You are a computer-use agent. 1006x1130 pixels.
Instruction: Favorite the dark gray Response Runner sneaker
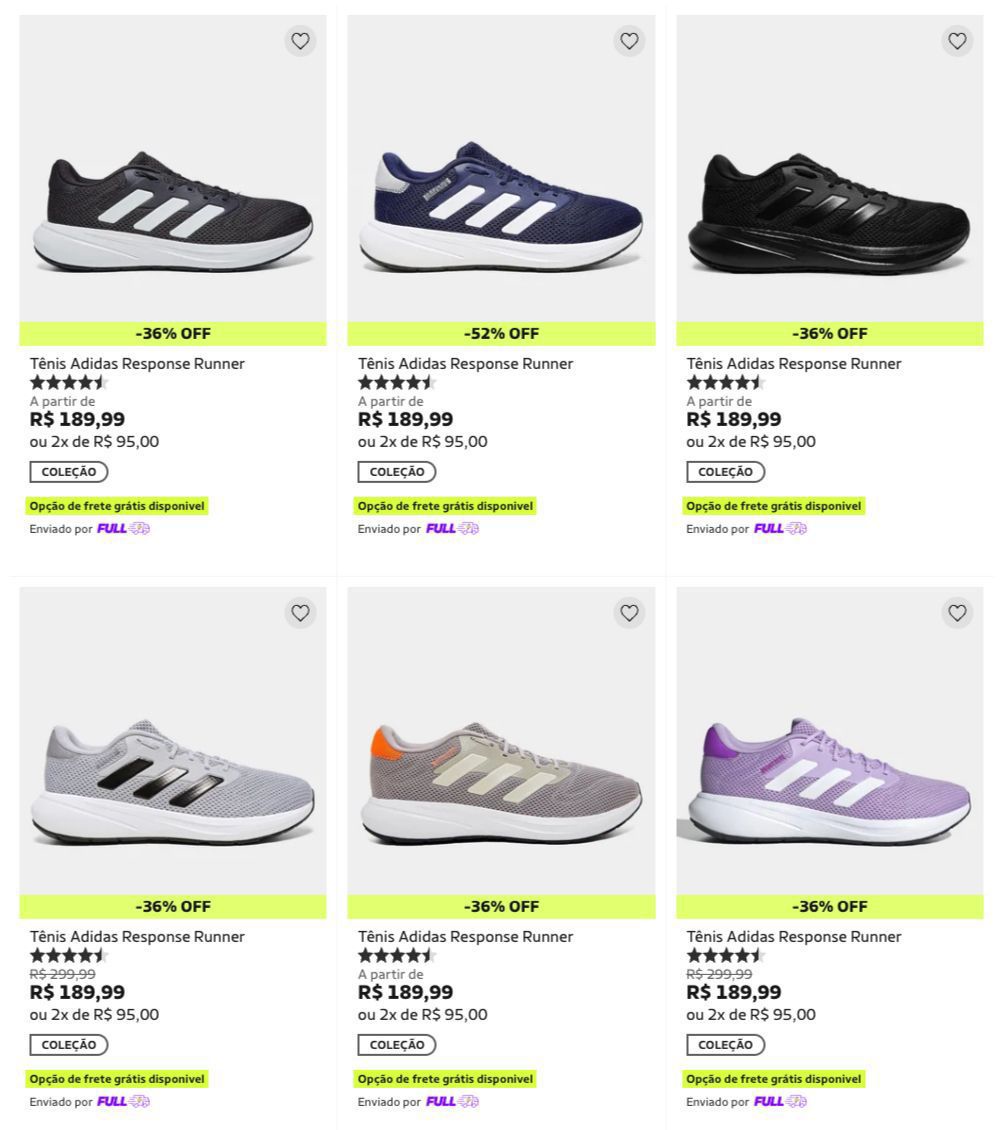click(300, 41)
